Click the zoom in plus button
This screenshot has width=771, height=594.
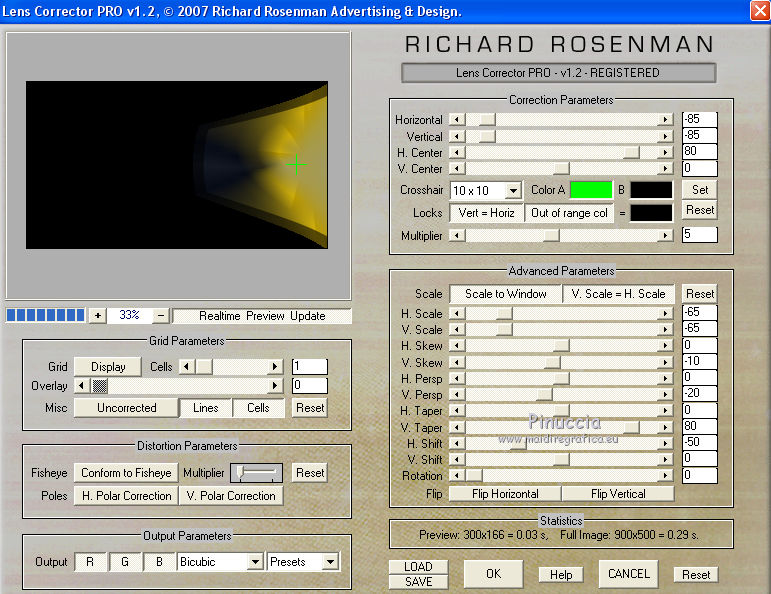click(x=97, y=315)
